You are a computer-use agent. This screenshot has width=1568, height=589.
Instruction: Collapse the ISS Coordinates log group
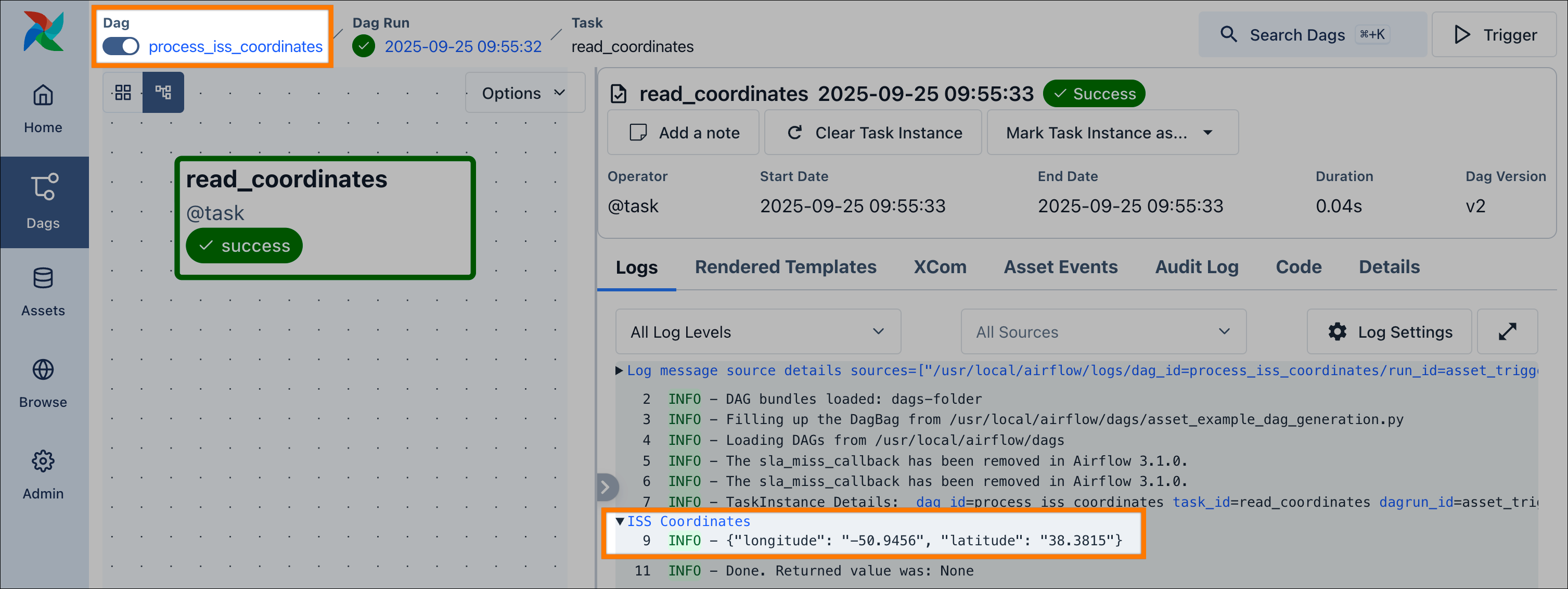620,521
